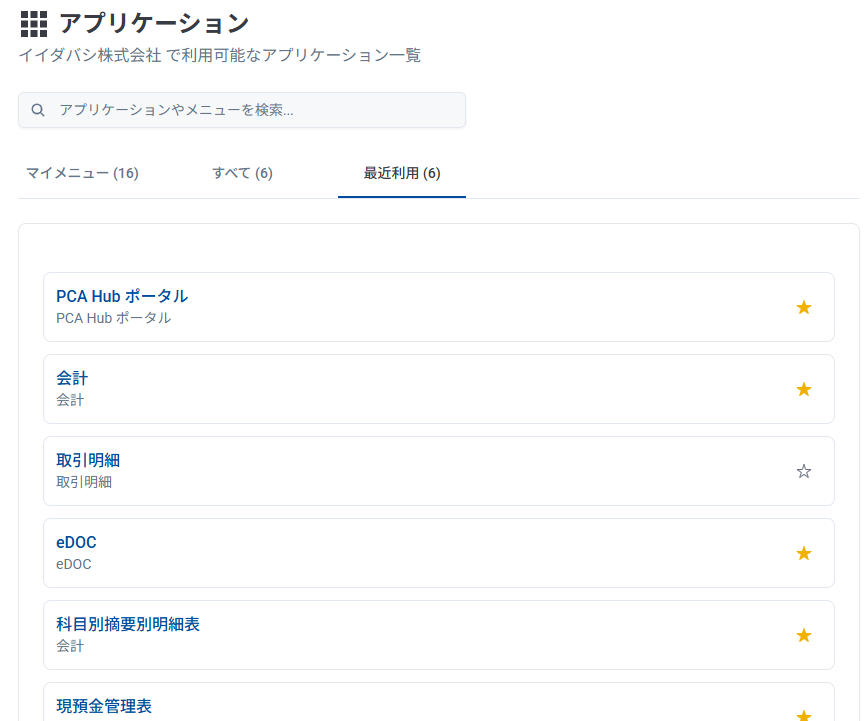Open the すべて (6) tab
The height and width of the screenshot is (721, 865).
(x=242, y=173)
